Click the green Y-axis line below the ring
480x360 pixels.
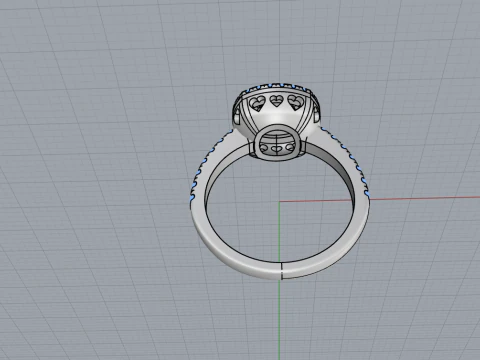279,320
